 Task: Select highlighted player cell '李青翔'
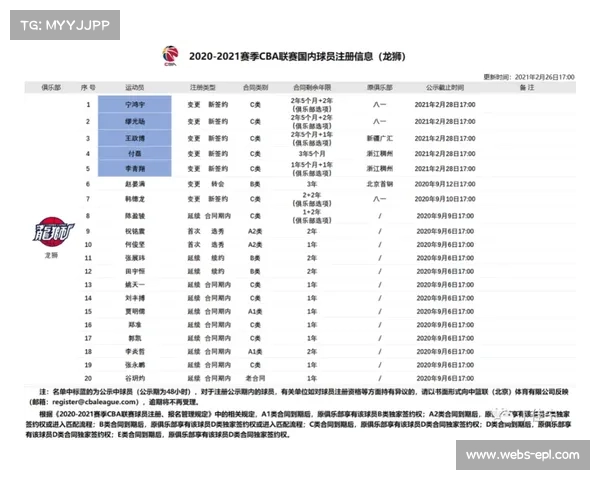(135, 169)
